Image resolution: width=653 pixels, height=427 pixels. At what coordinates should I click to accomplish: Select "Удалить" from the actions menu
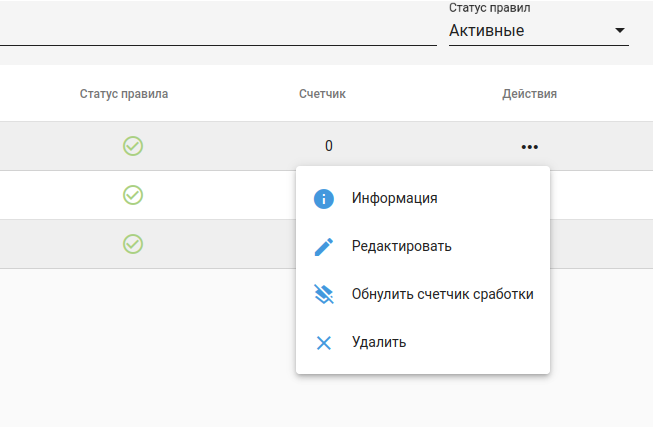[x=379, y=343]
